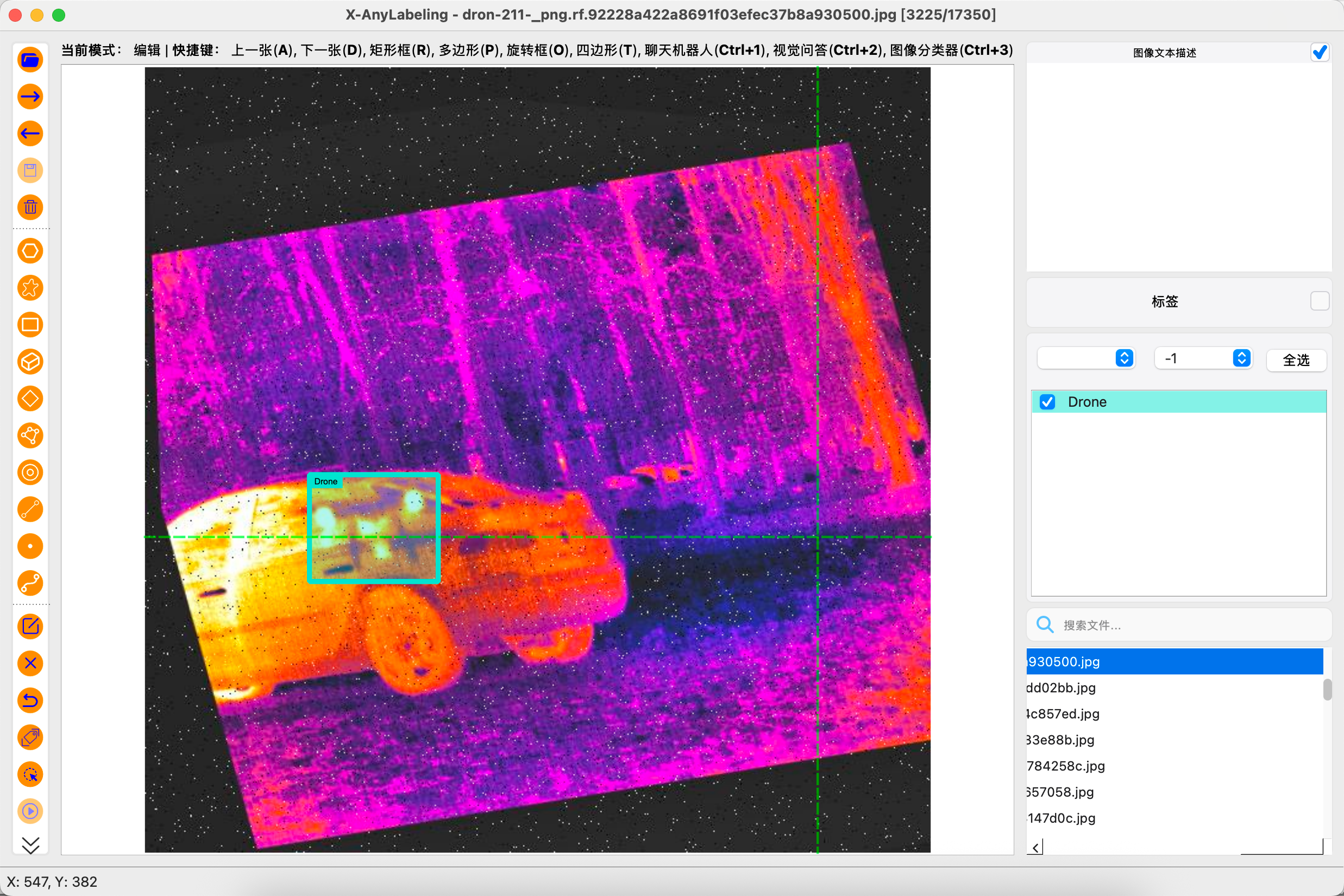Open dd02bb.jpg in file list
This screenshot has width=1344, height=896.
coord(1061,687)
